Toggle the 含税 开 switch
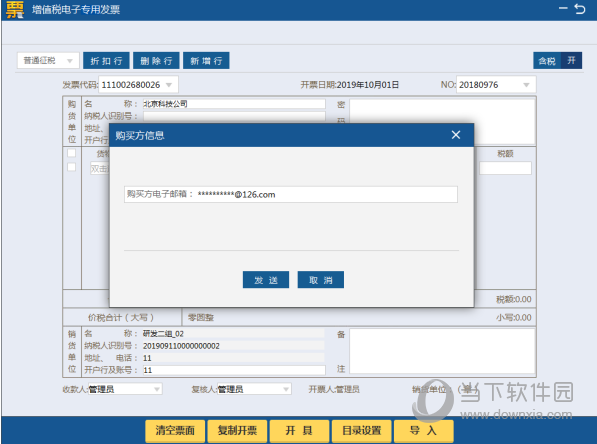Viewport: 597px width, 444px height. (557, 61)
